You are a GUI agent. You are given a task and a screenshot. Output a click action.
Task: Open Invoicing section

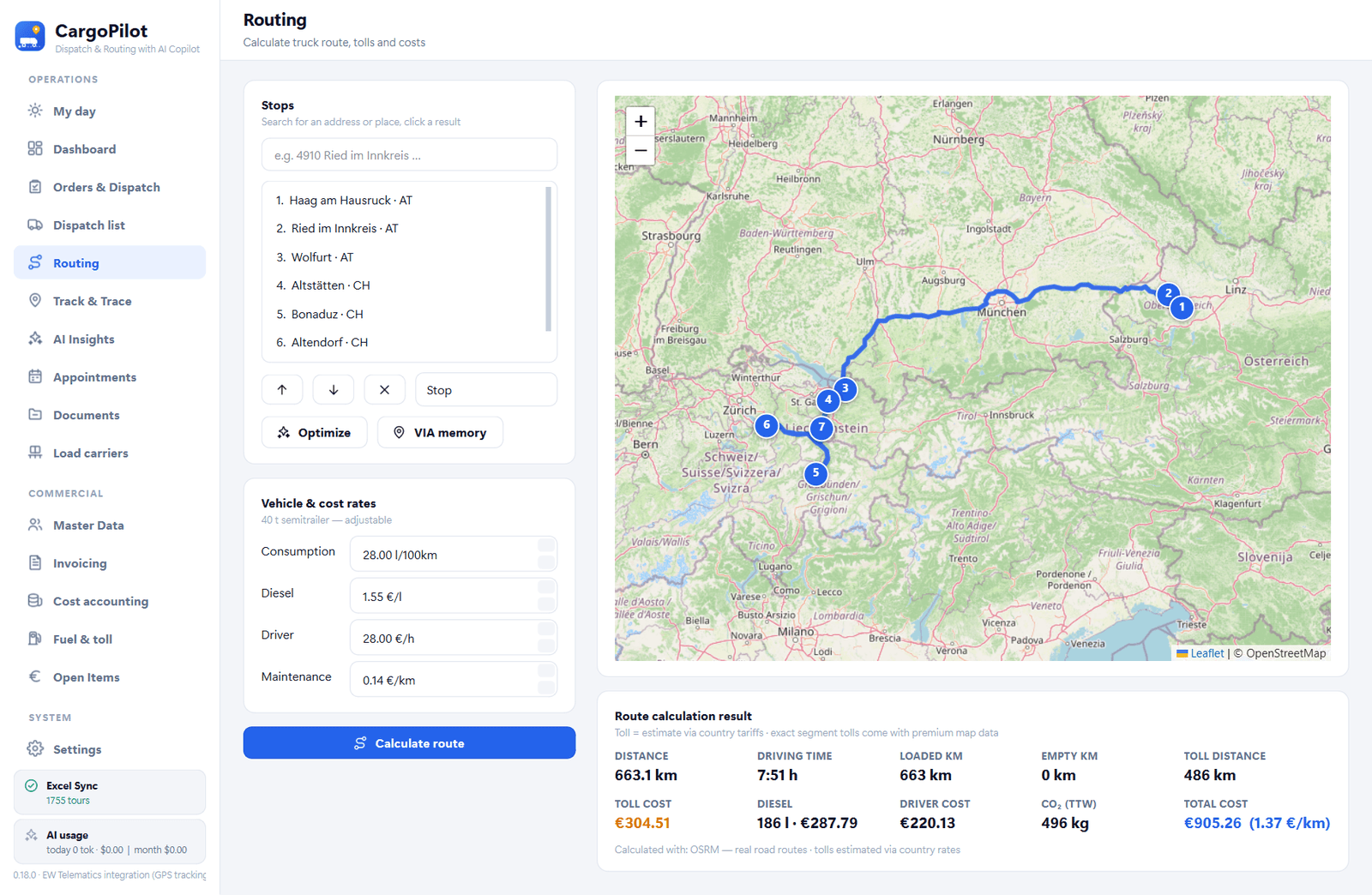pos(110,563)
